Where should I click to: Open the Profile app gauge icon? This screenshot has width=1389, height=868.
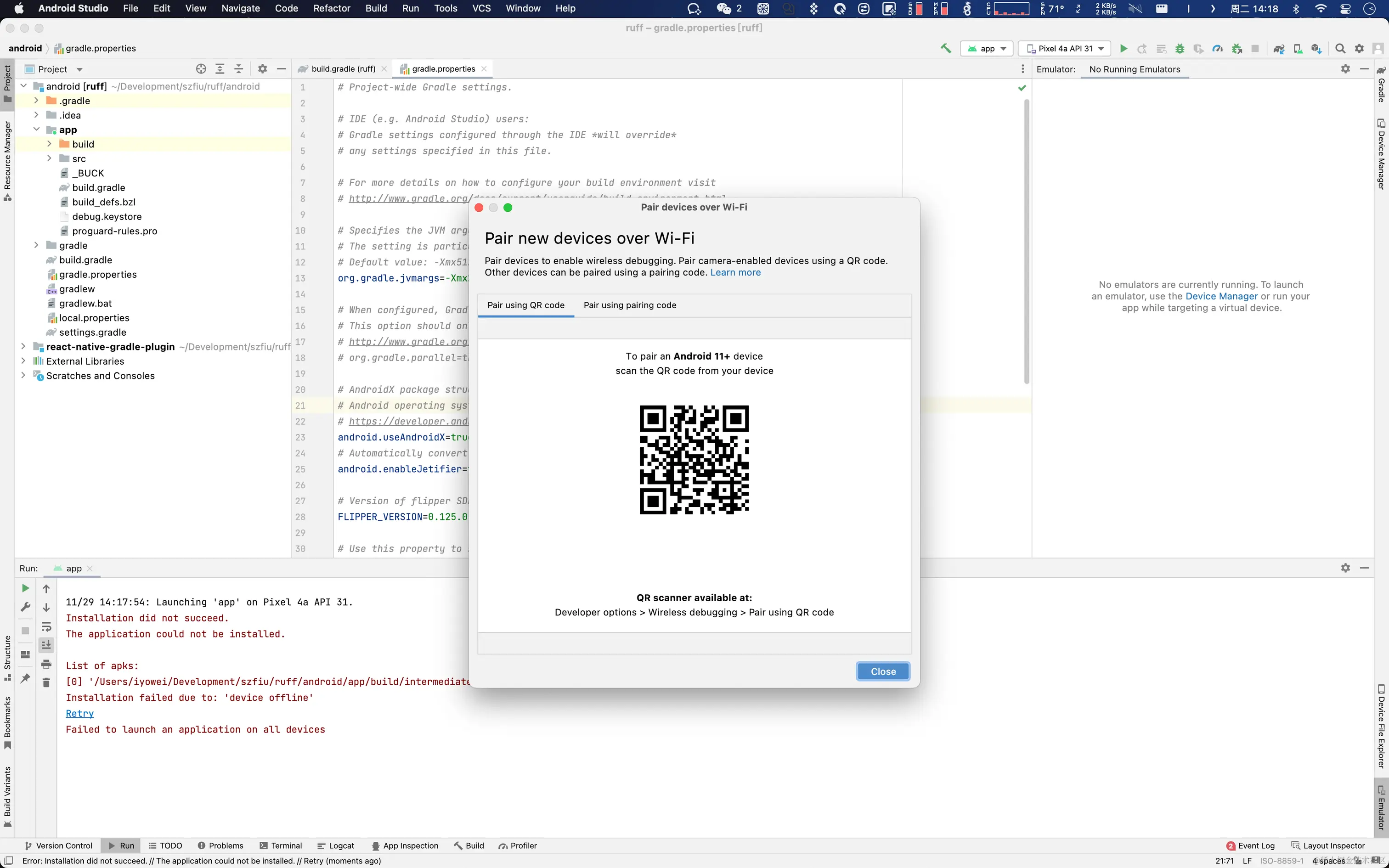click(1217, 48)
